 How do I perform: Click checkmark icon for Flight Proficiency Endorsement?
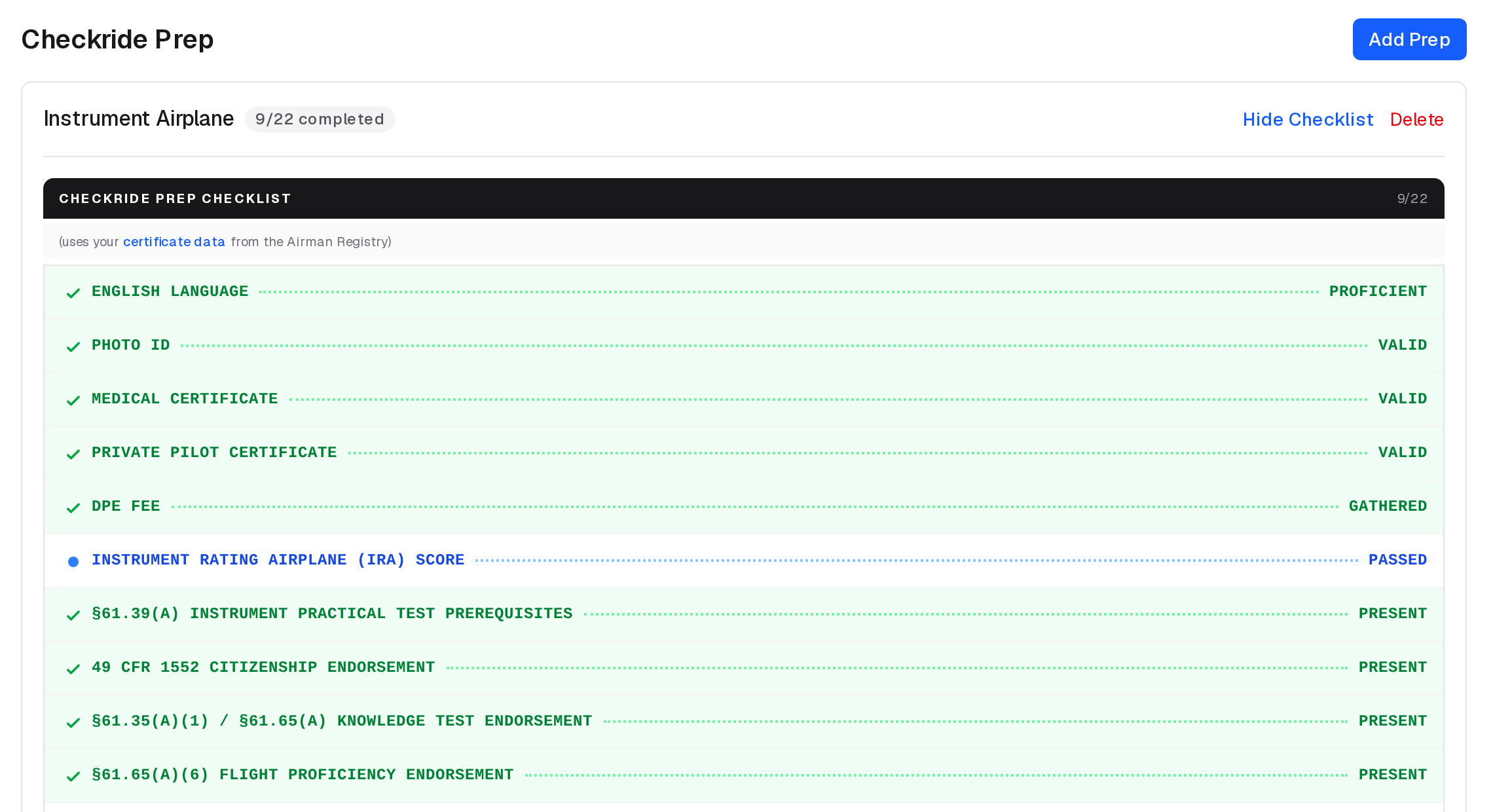(73, 776)
